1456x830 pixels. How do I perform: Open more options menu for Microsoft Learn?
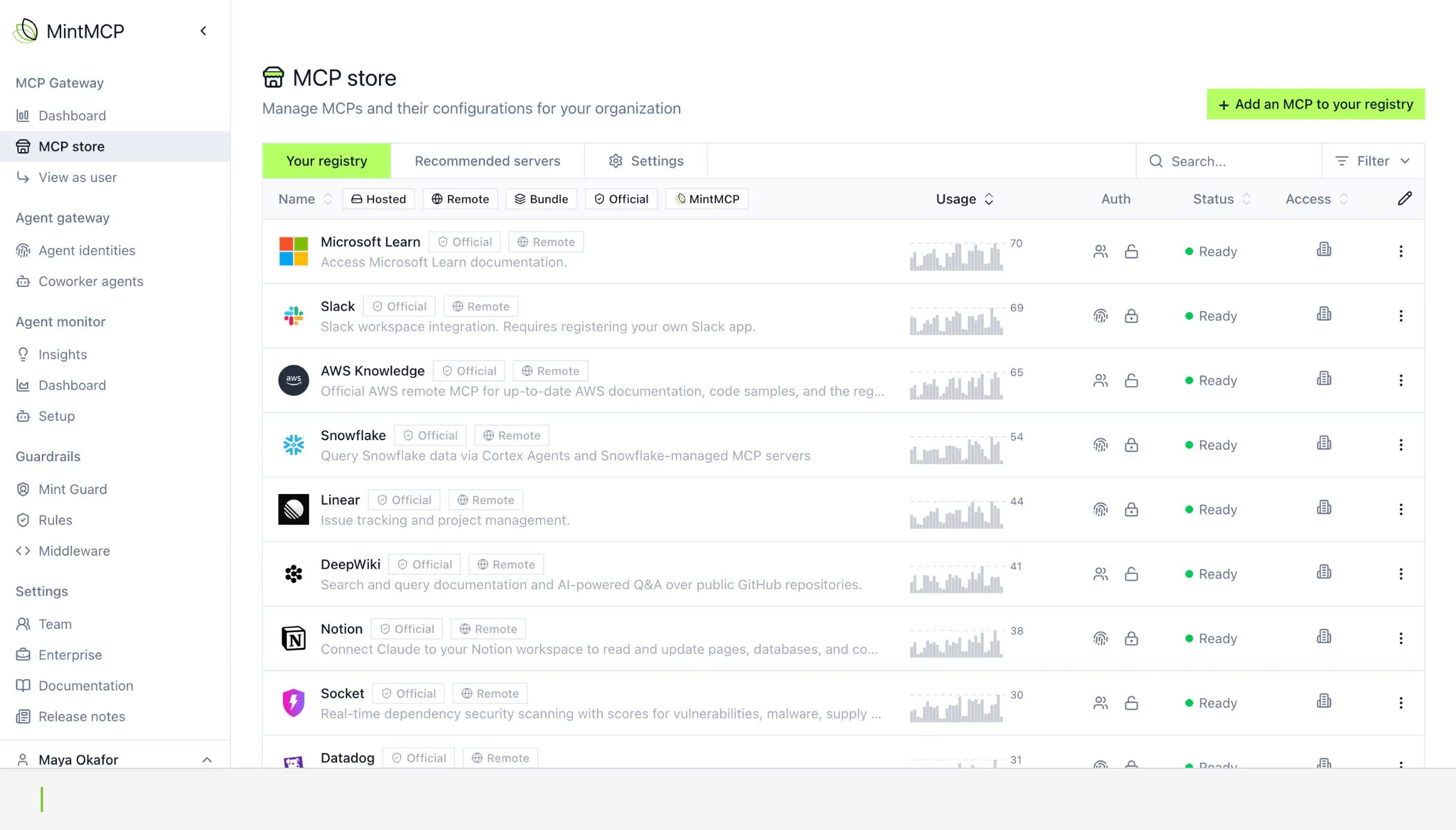(x=1401, y=252)
